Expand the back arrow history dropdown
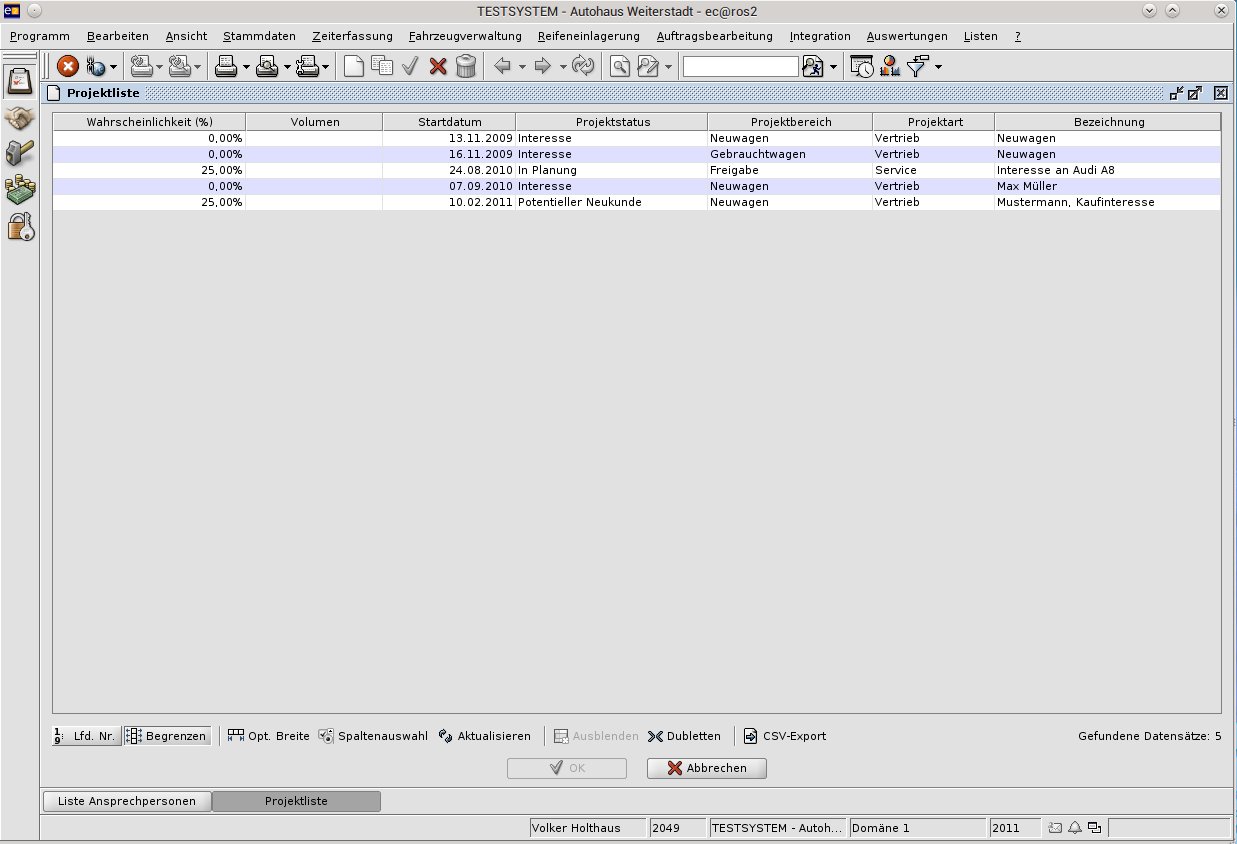 point(522,67)
